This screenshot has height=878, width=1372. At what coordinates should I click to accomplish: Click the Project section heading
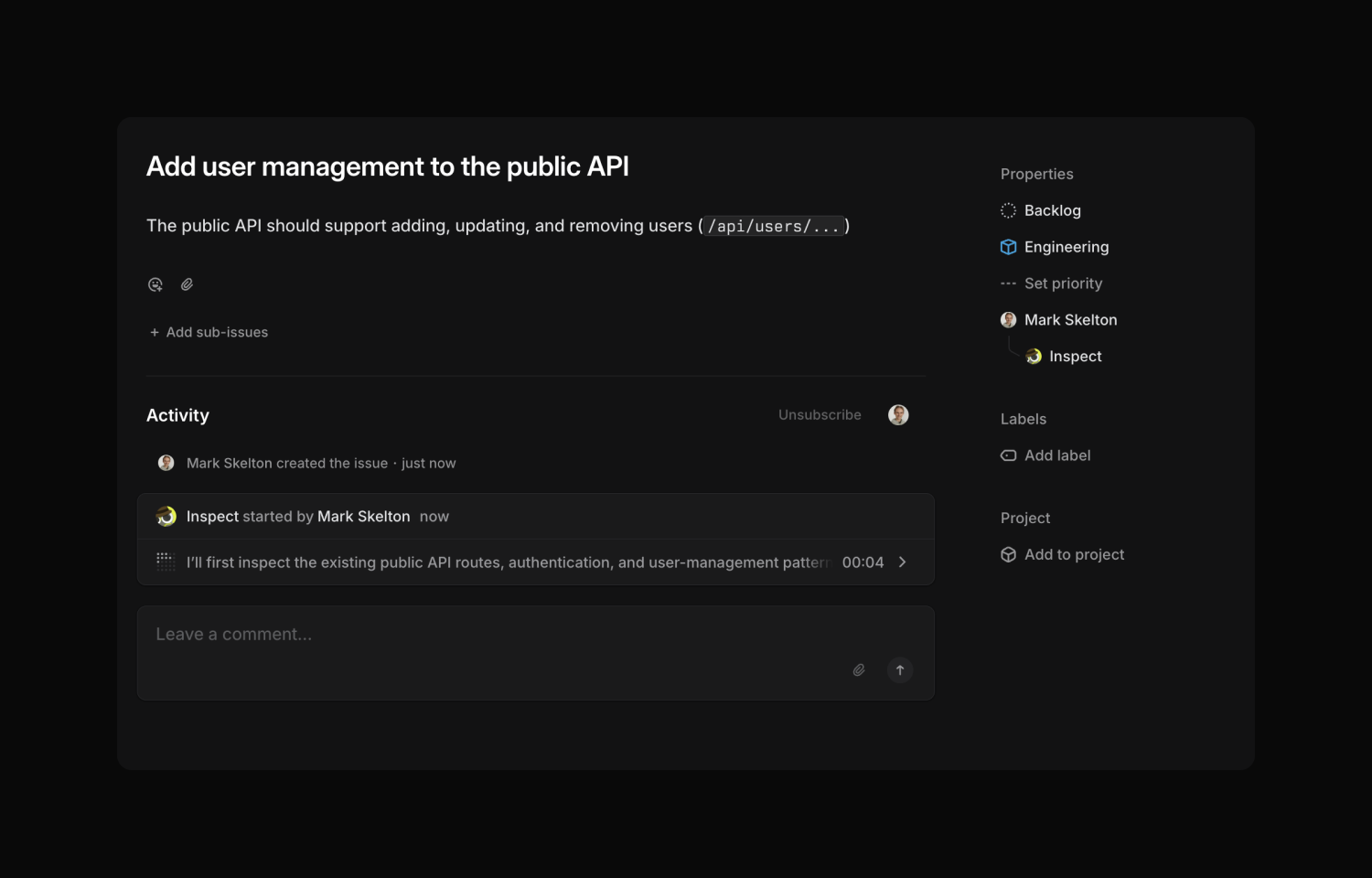click(x=1025, y=518)
